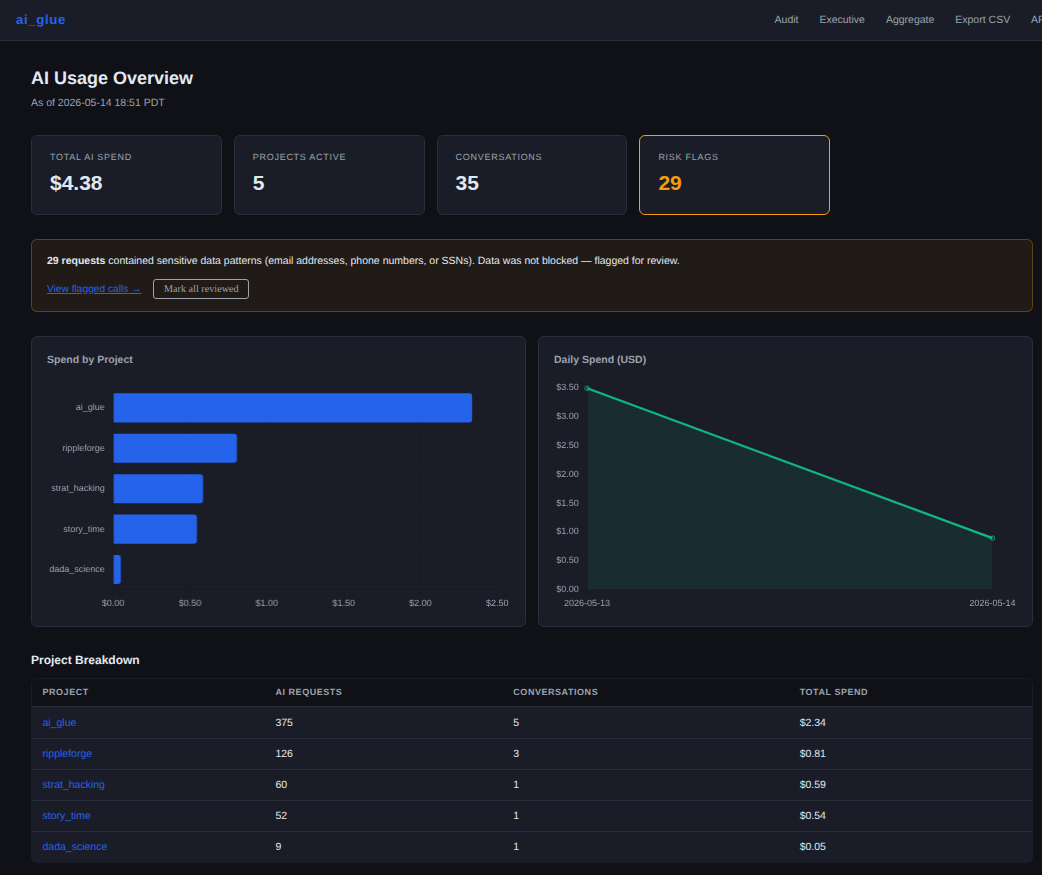Click the View flagged calls link
The image size is (1042, 875).
coord(94,289)
